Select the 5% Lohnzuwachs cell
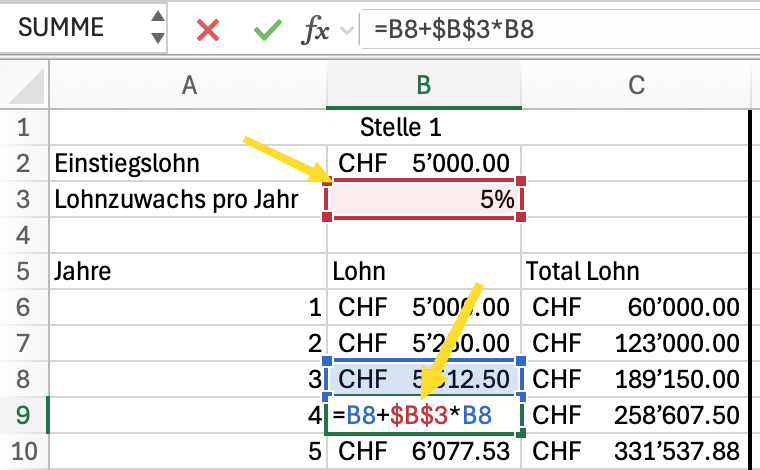The height and width of the screenshot is (470, 760). [424, 200]
